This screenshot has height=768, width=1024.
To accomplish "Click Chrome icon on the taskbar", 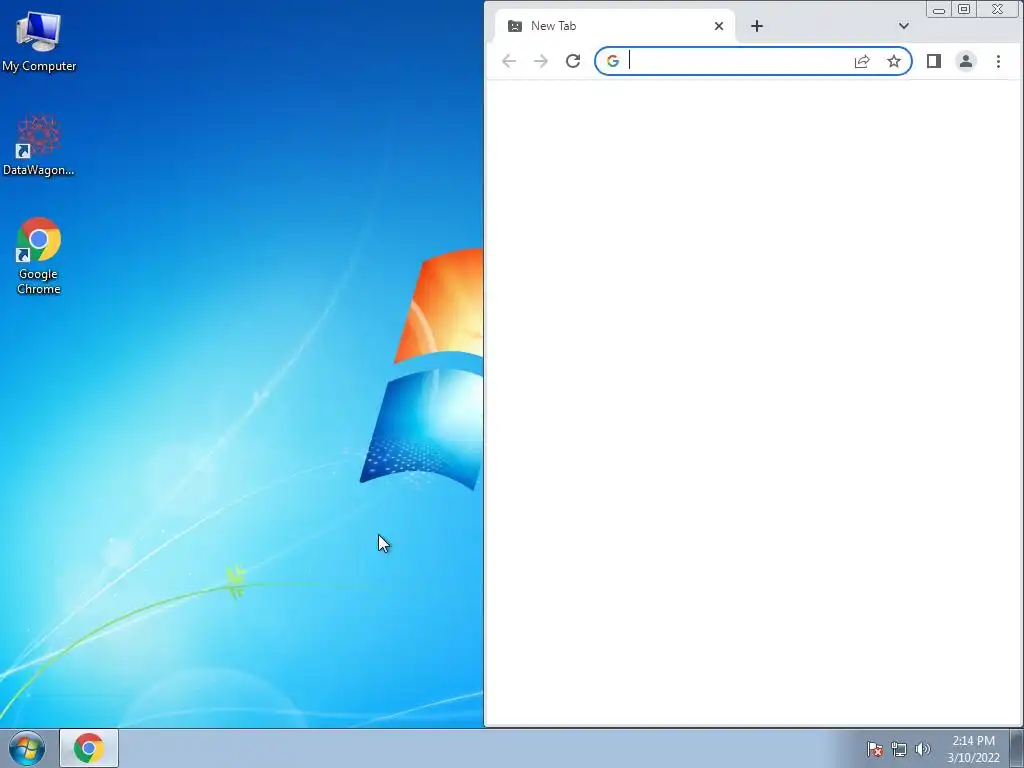I will coord(89,748).
